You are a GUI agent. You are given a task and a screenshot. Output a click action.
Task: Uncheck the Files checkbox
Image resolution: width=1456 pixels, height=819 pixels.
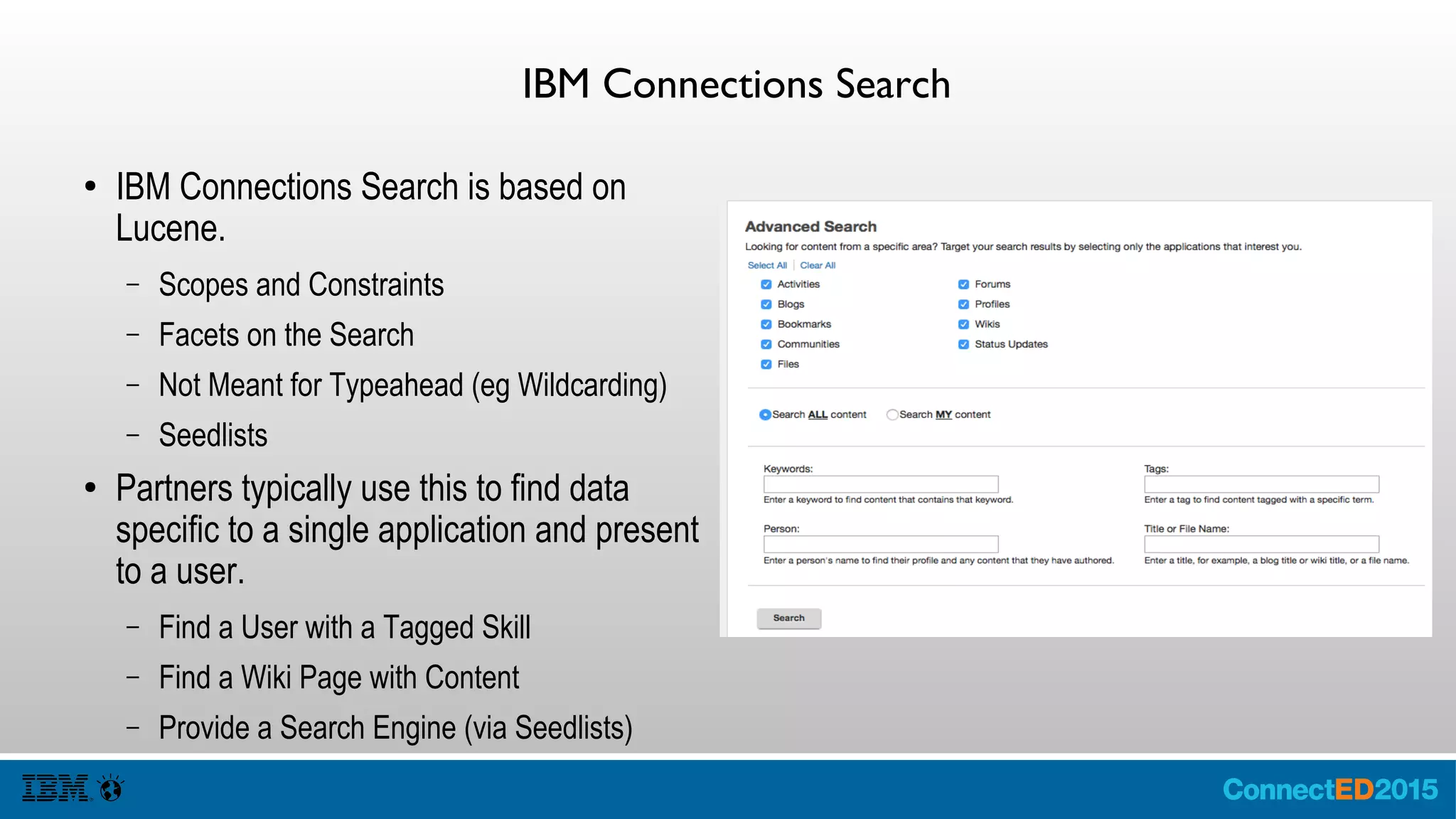coord(766,364)
